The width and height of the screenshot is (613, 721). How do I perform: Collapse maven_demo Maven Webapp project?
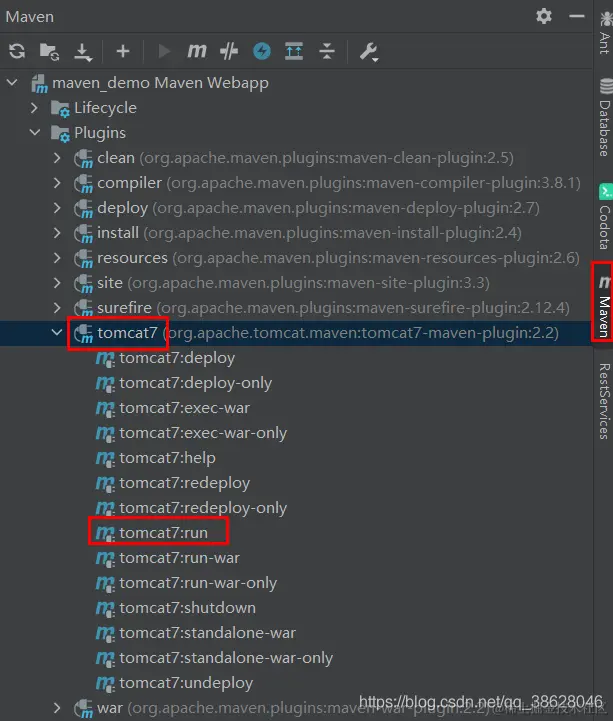12,83
